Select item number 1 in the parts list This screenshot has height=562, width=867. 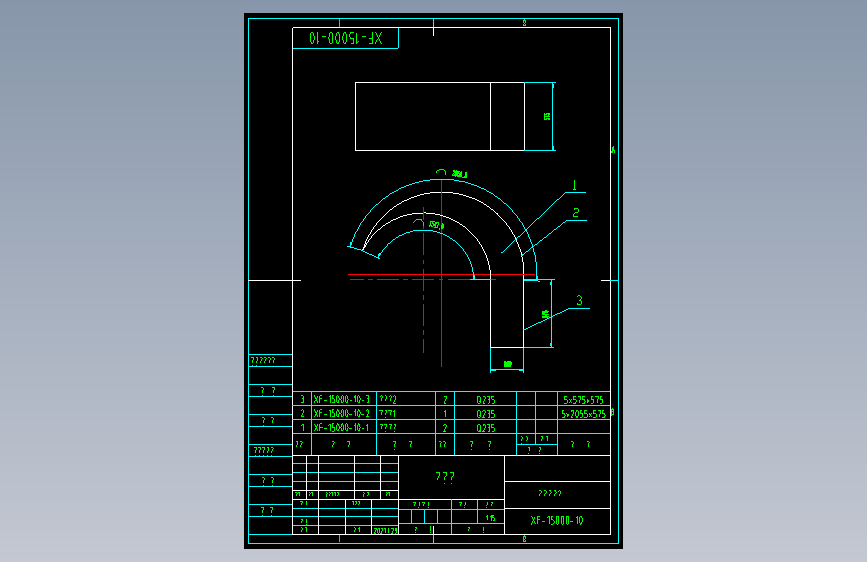[302, 428]
